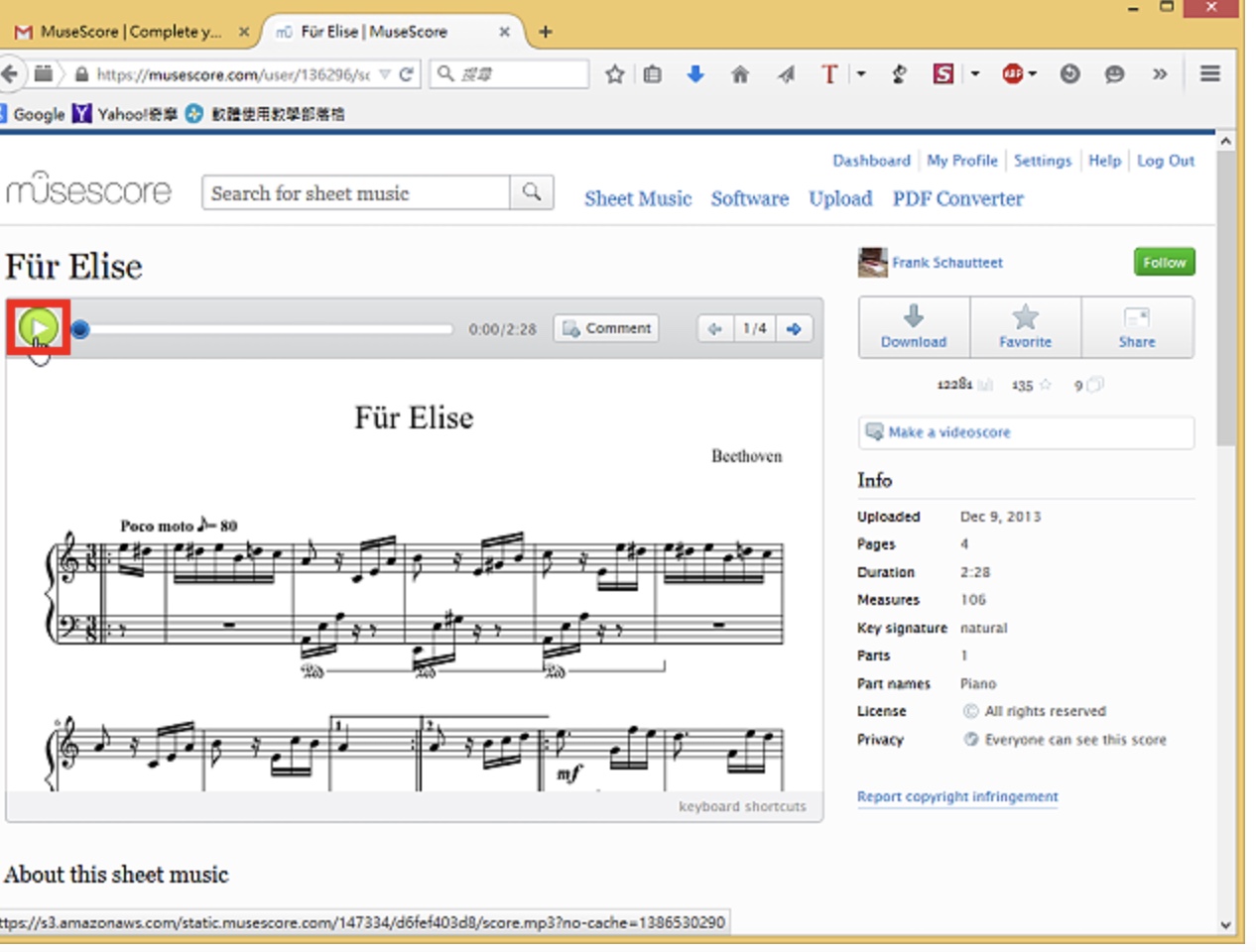
Task: Share the score
Action: [1137, 327]
